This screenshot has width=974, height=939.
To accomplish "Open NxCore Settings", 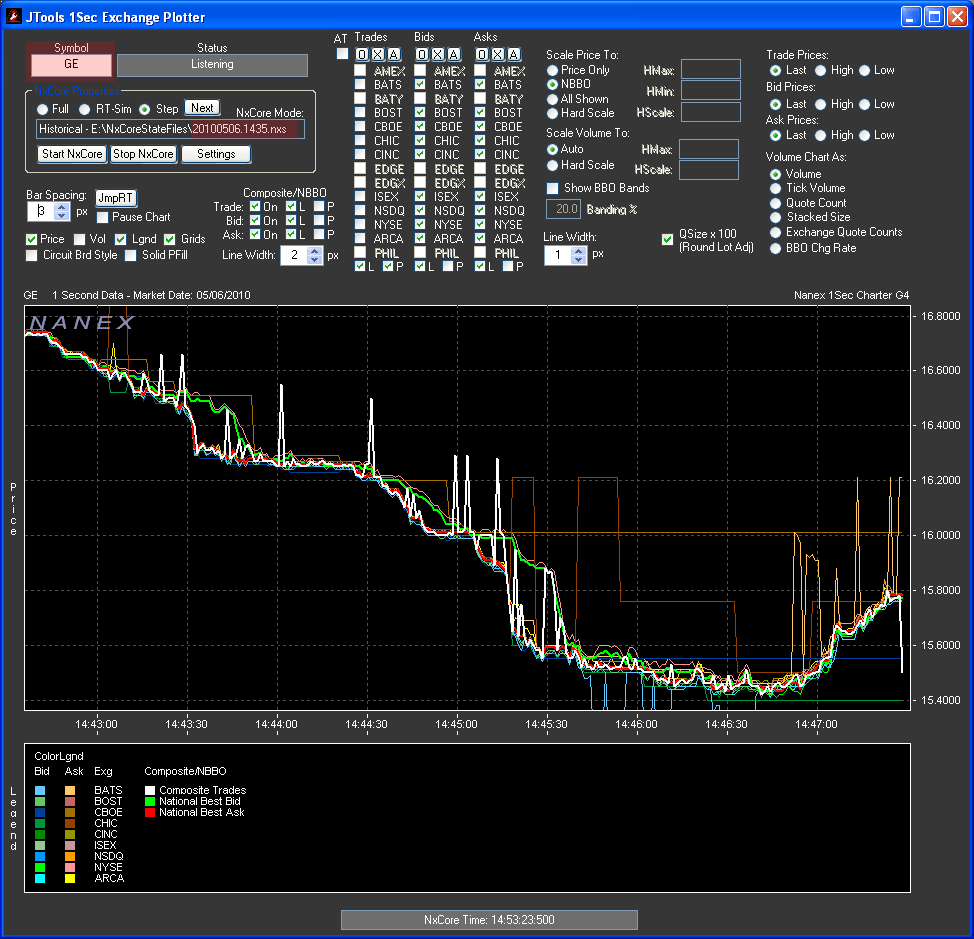I will pyautogui.click(x=216, y=154).
